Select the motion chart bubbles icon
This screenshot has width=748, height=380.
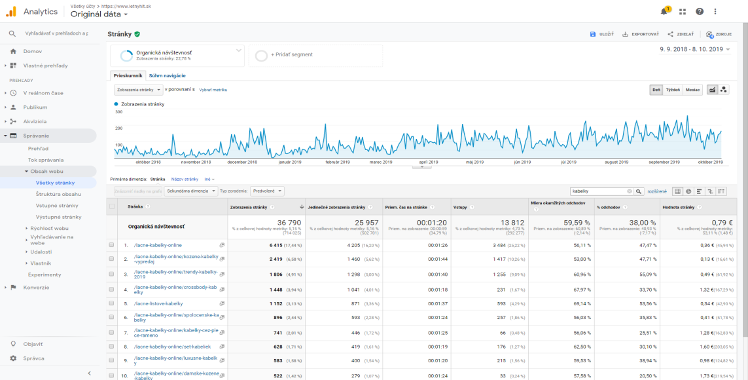tap(724, 90)
